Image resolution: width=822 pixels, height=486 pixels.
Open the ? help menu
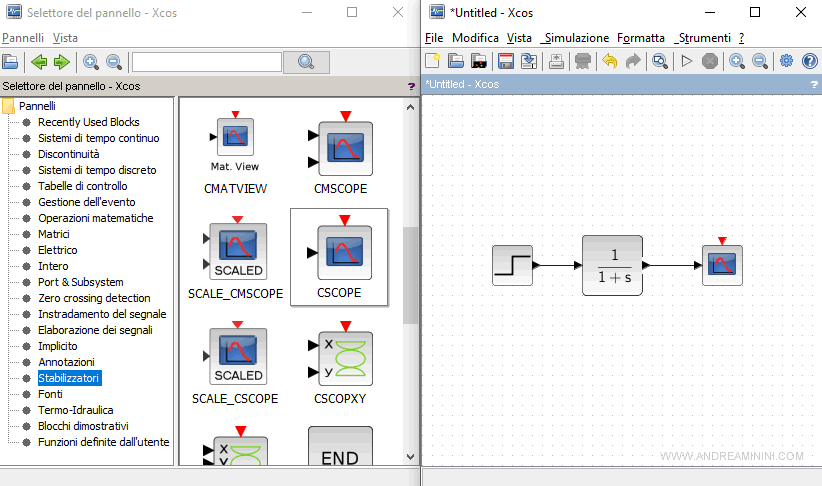[x=741, y=38]
